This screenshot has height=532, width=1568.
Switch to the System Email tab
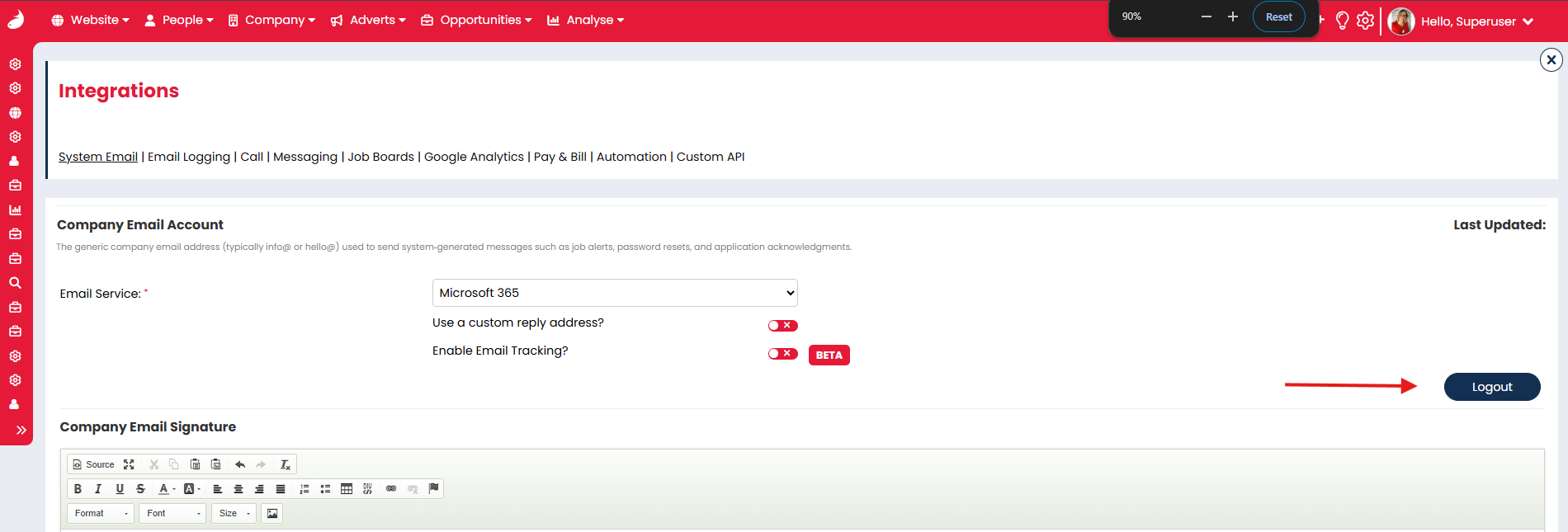click(98, 157)
